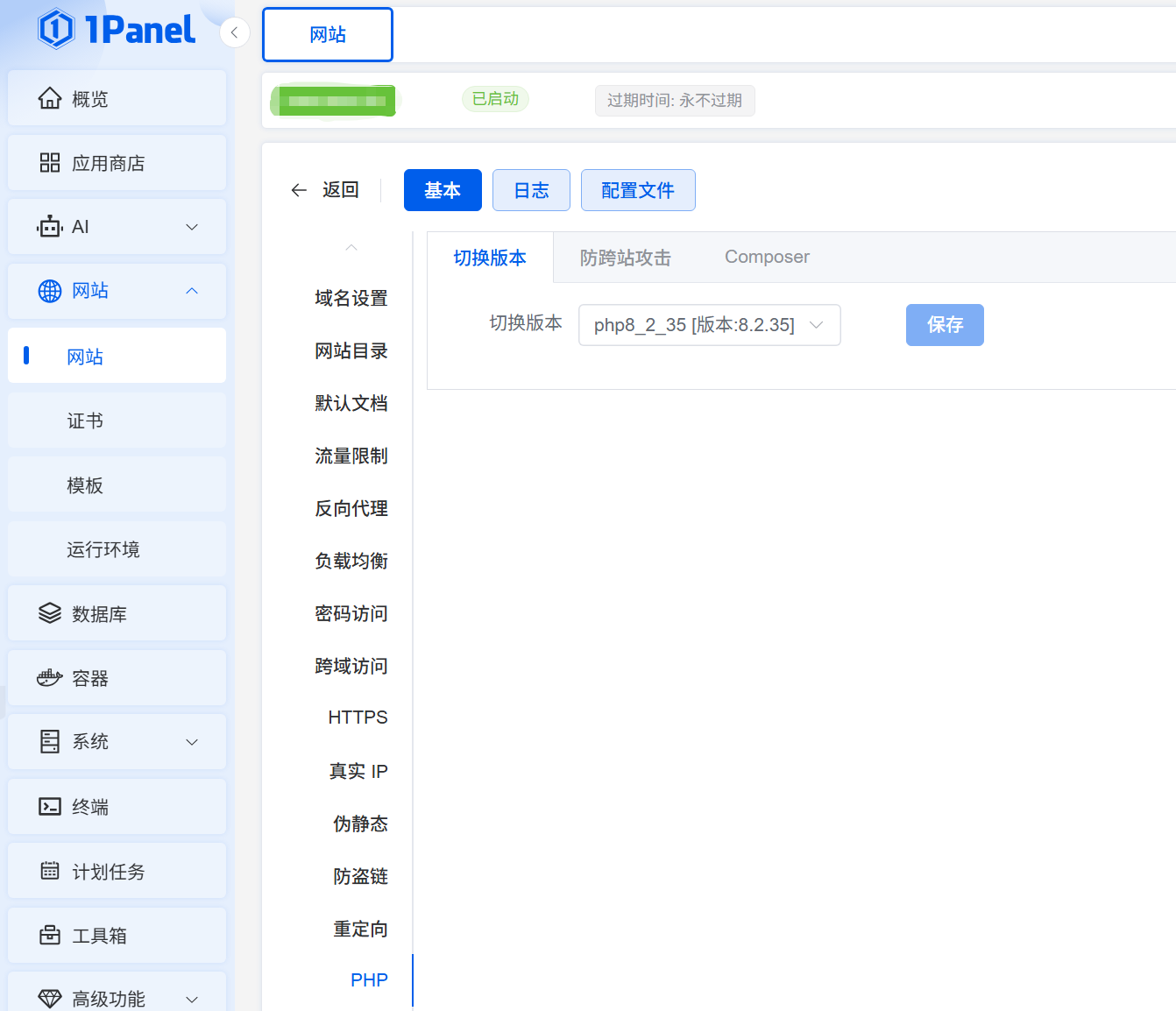Expand the AI menu chevron
This screenshot has height=1011, width=1176.
point(192,227)
